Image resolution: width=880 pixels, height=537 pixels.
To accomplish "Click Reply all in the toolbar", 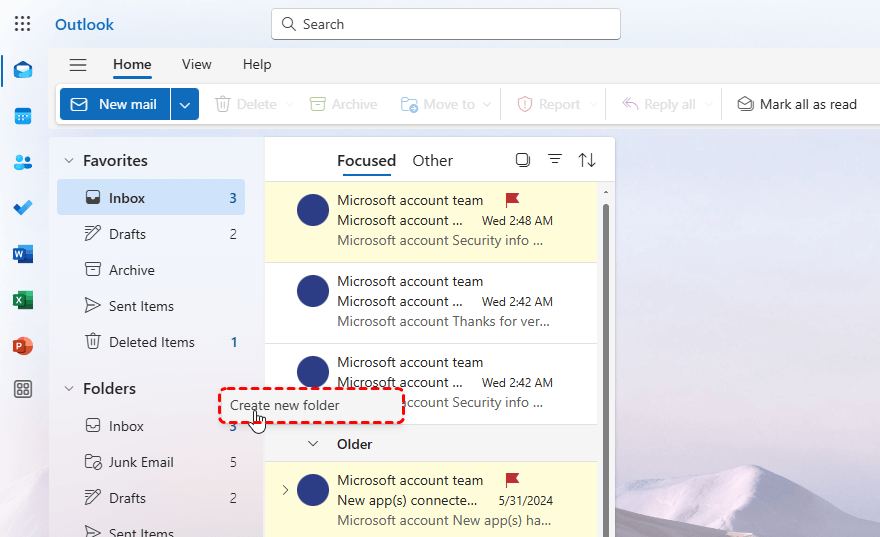I will click(659, 104).
